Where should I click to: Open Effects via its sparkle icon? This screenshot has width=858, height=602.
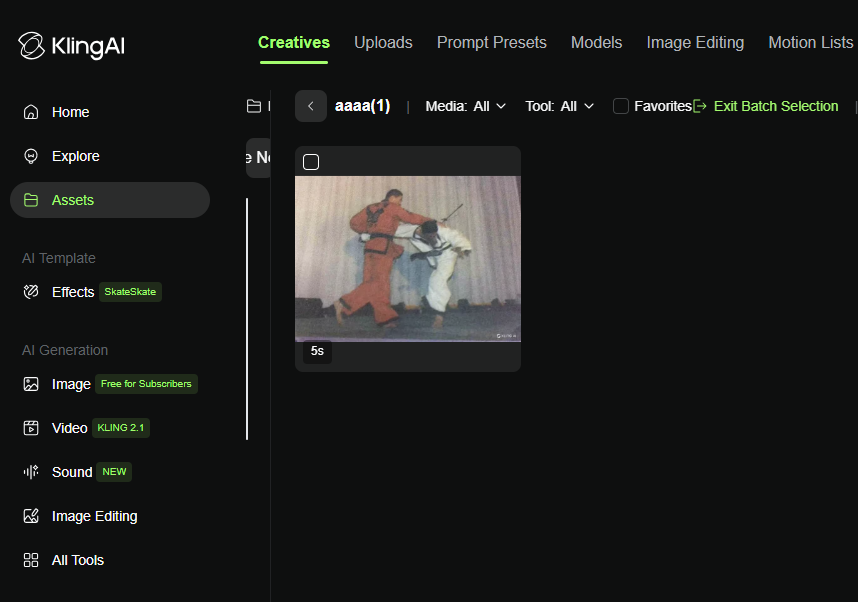tap(31, 292)
